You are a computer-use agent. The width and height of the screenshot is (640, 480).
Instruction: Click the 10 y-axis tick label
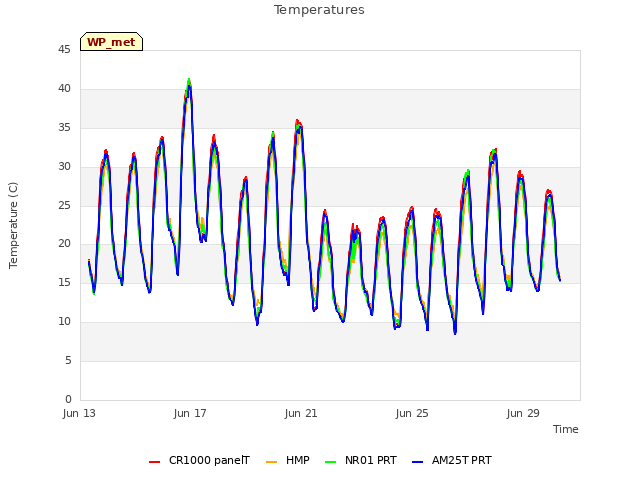point(64,322)
